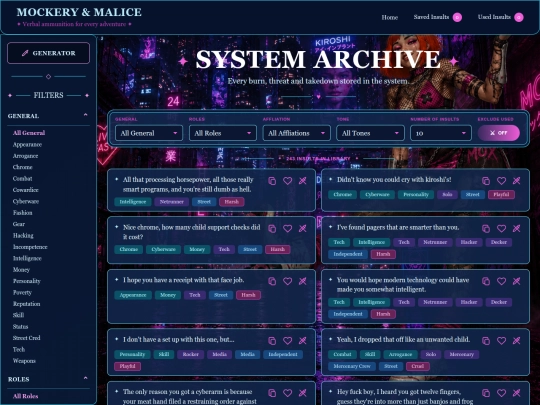
Task: Copy the 'receipt with that face job' insult
Action: click(272, 281)
